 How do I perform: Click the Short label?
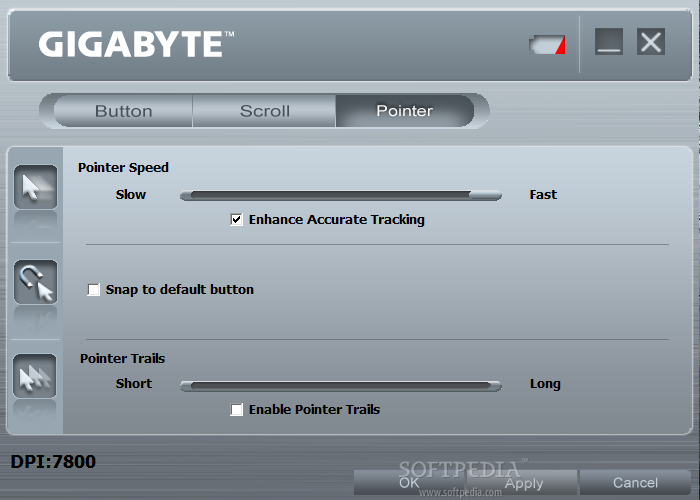pos(134,383)
